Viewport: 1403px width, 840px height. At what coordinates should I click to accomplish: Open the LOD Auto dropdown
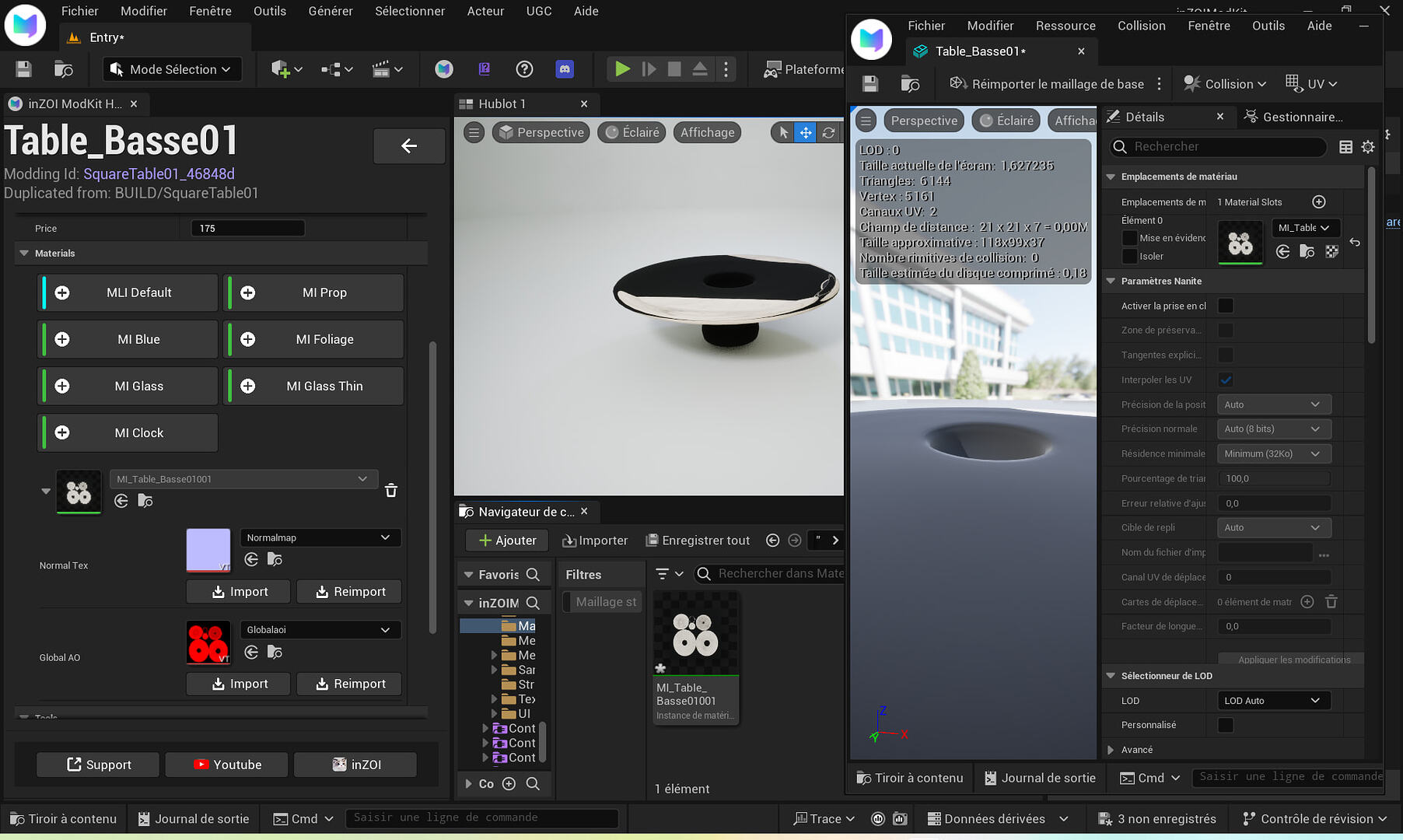click(x=1272, y=701)
